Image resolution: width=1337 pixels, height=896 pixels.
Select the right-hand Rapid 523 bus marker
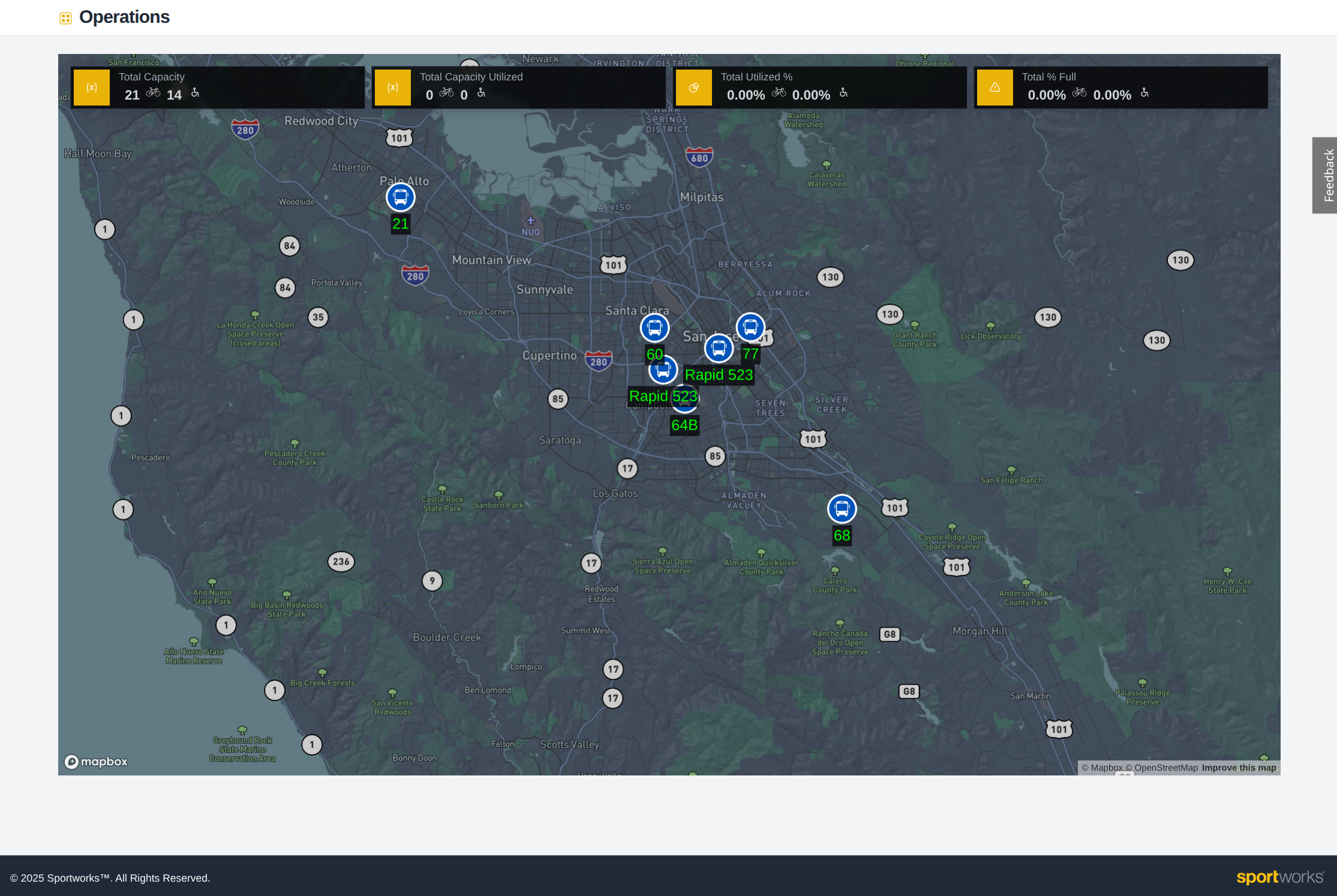click(719, 348)
